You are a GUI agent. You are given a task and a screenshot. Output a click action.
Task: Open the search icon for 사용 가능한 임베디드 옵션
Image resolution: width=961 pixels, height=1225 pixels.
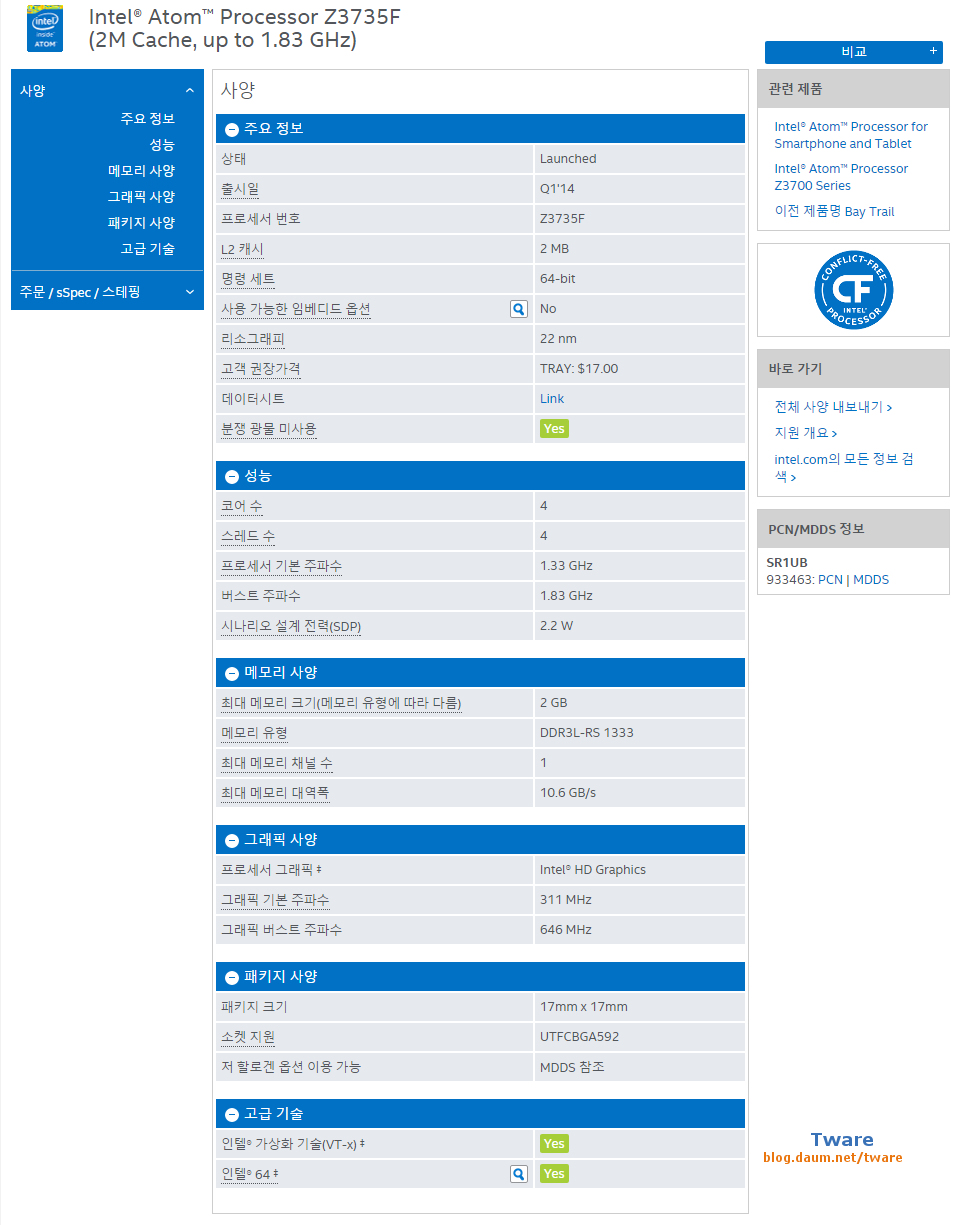click(518, 309)
